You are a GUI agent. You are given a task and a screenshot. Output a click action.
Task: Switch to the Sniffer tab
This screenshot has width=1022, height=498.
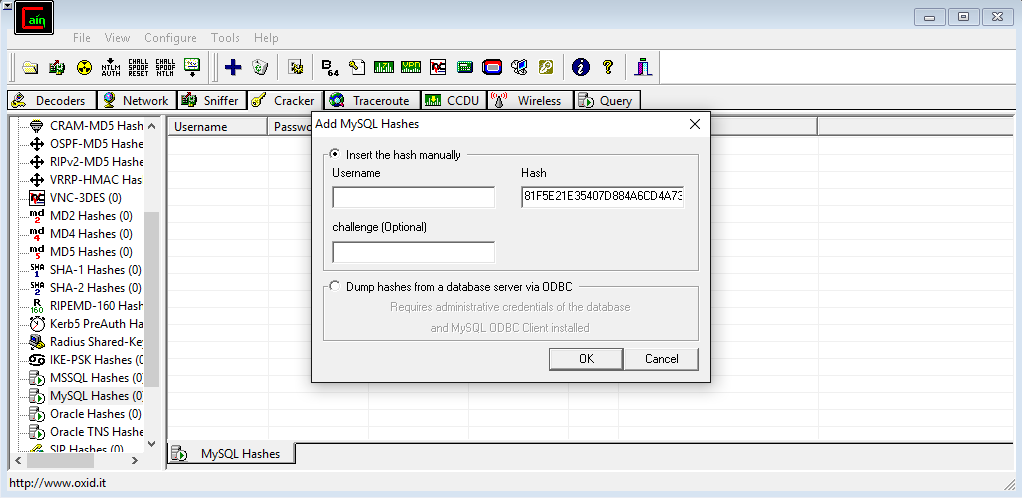(212, 100)
